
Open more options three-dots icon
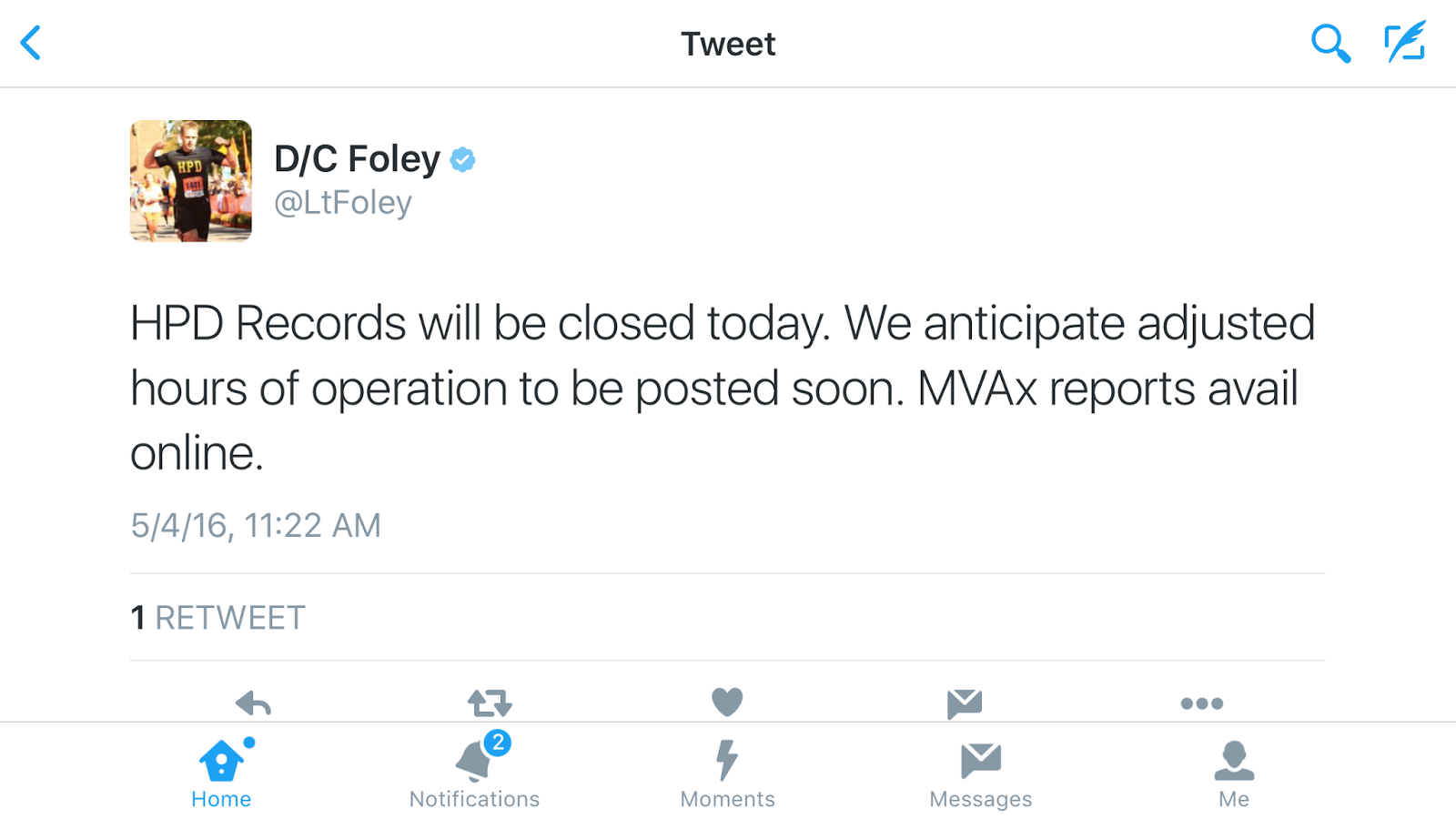(1201, 703)
